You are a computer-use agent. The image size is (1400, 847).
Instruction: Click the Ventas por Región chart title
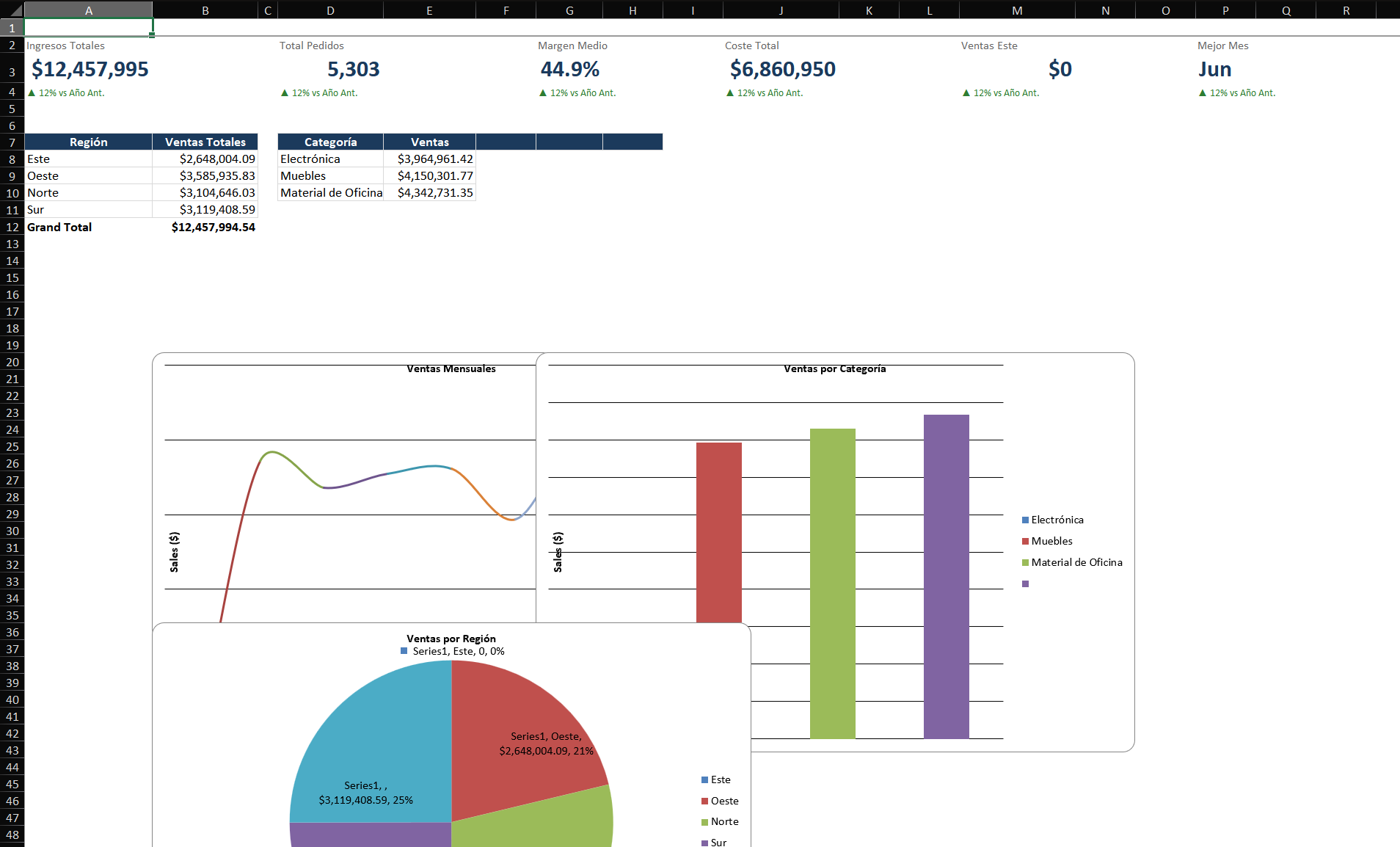pyautogui.click(x=451, y=639)
